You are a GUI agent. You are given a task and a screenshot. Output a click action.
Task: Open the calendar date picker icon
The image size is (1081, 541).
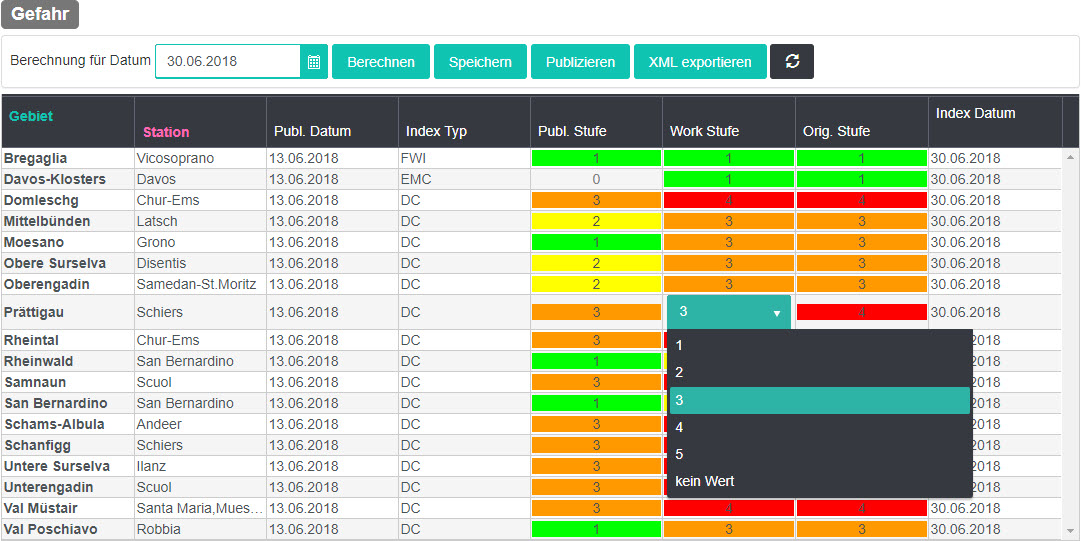coord(314,61)
